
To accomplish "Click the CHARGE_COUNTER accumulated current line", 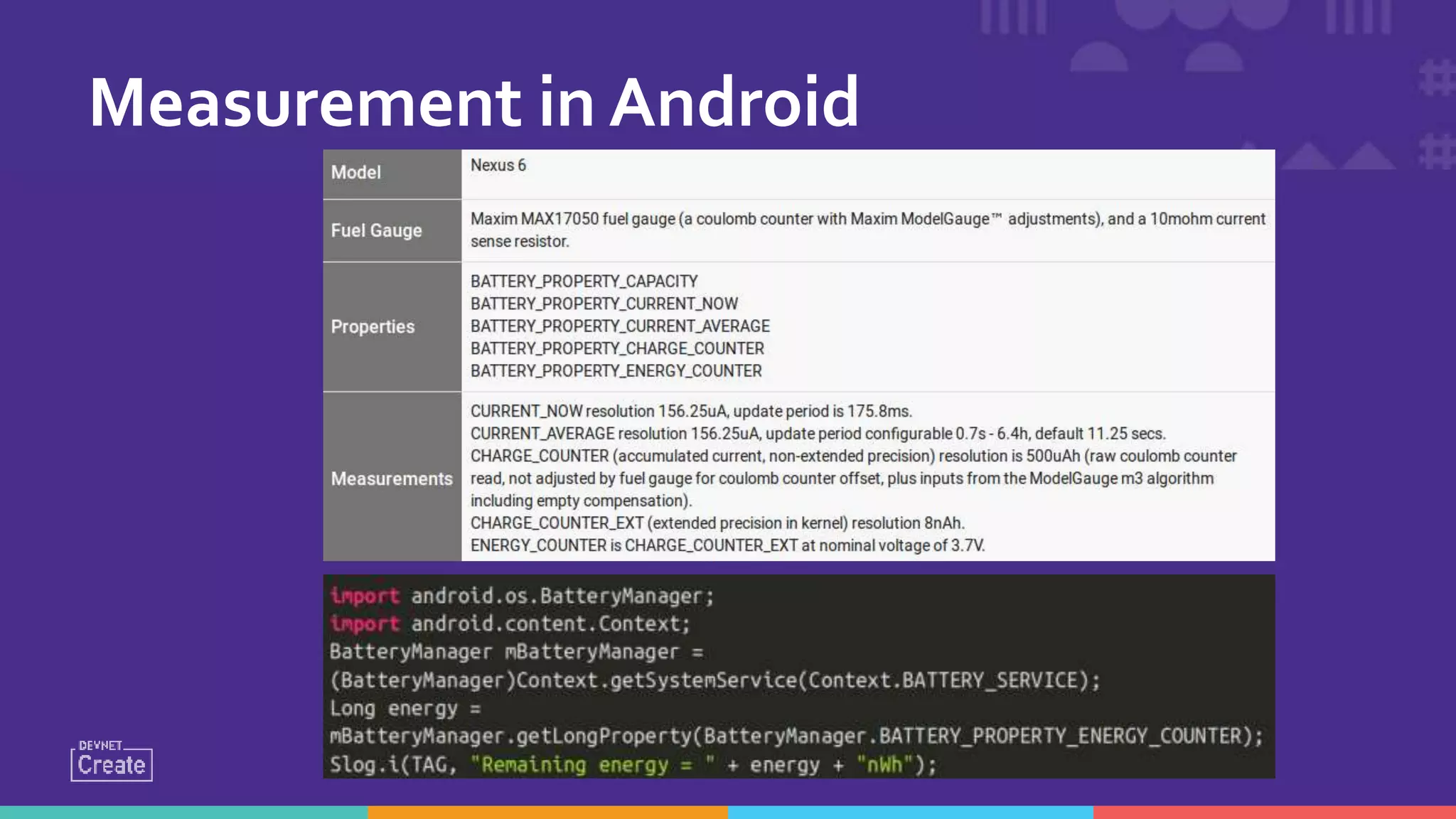I will pyautogui.click(x=854, y=478).
